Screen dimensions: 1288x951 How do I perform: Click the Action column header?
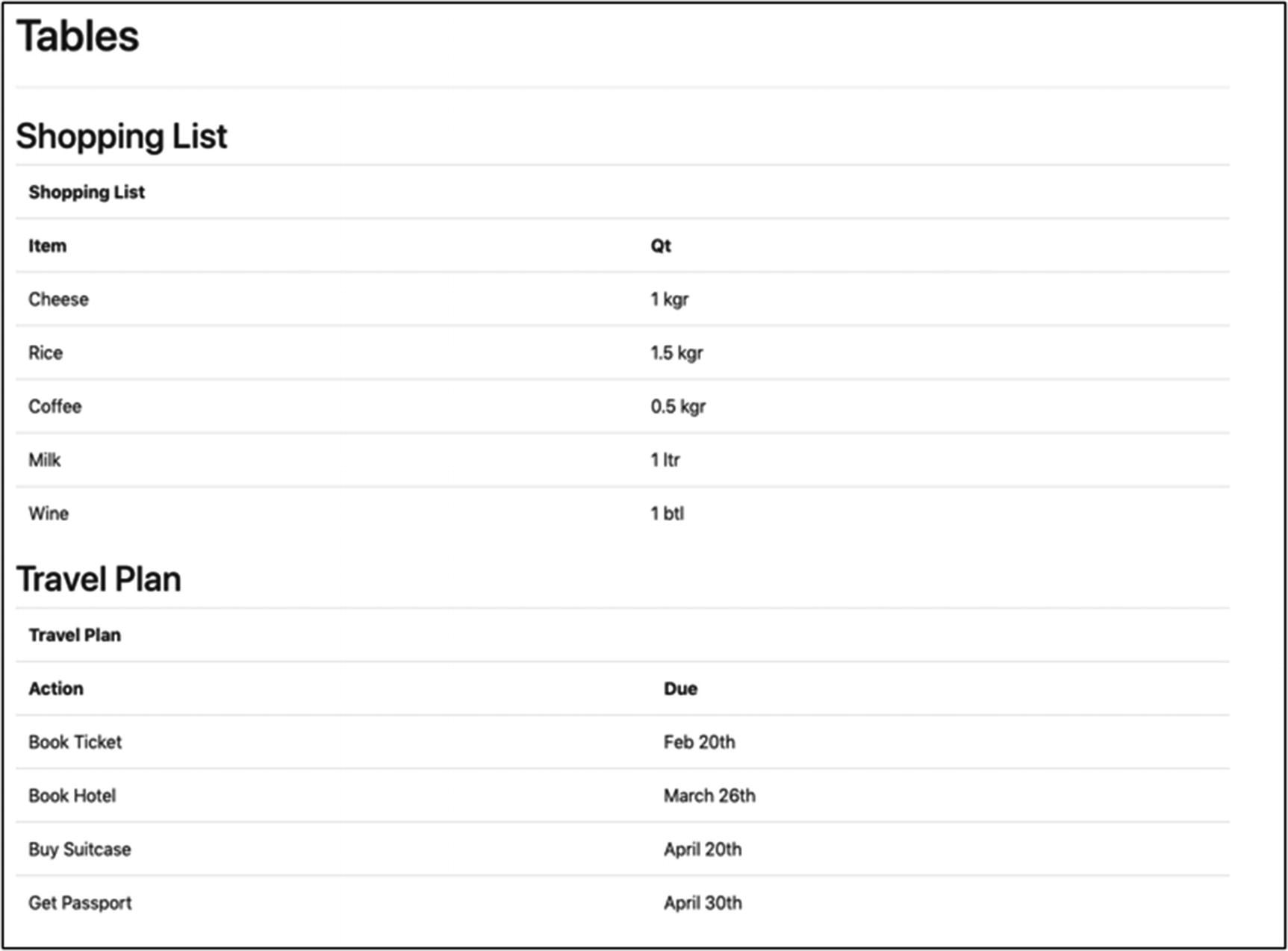tap(56, 689)
